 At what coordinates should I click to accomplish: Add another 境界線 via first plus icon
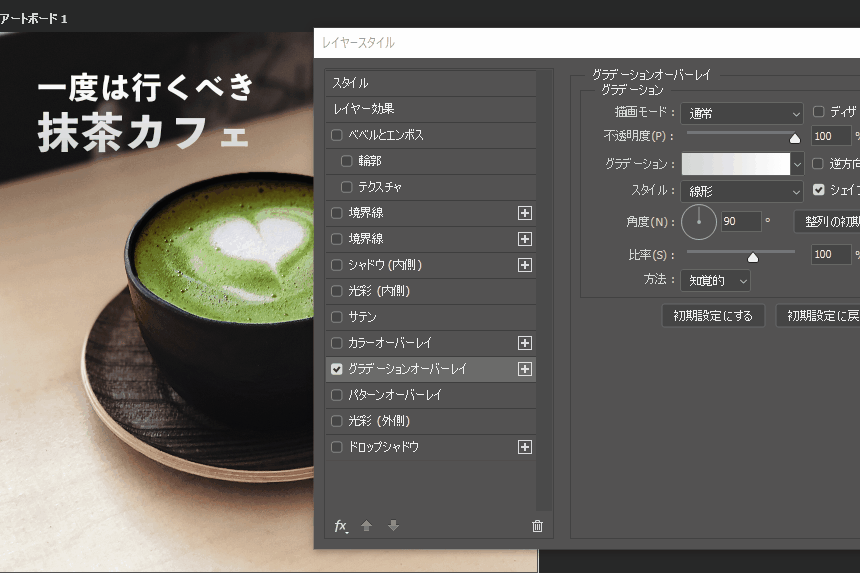pyautogui.click(x=525, y=213)
